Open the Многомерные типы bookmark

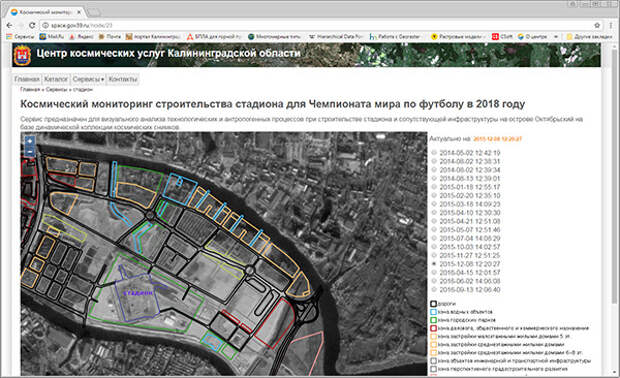tap(274, 37)
